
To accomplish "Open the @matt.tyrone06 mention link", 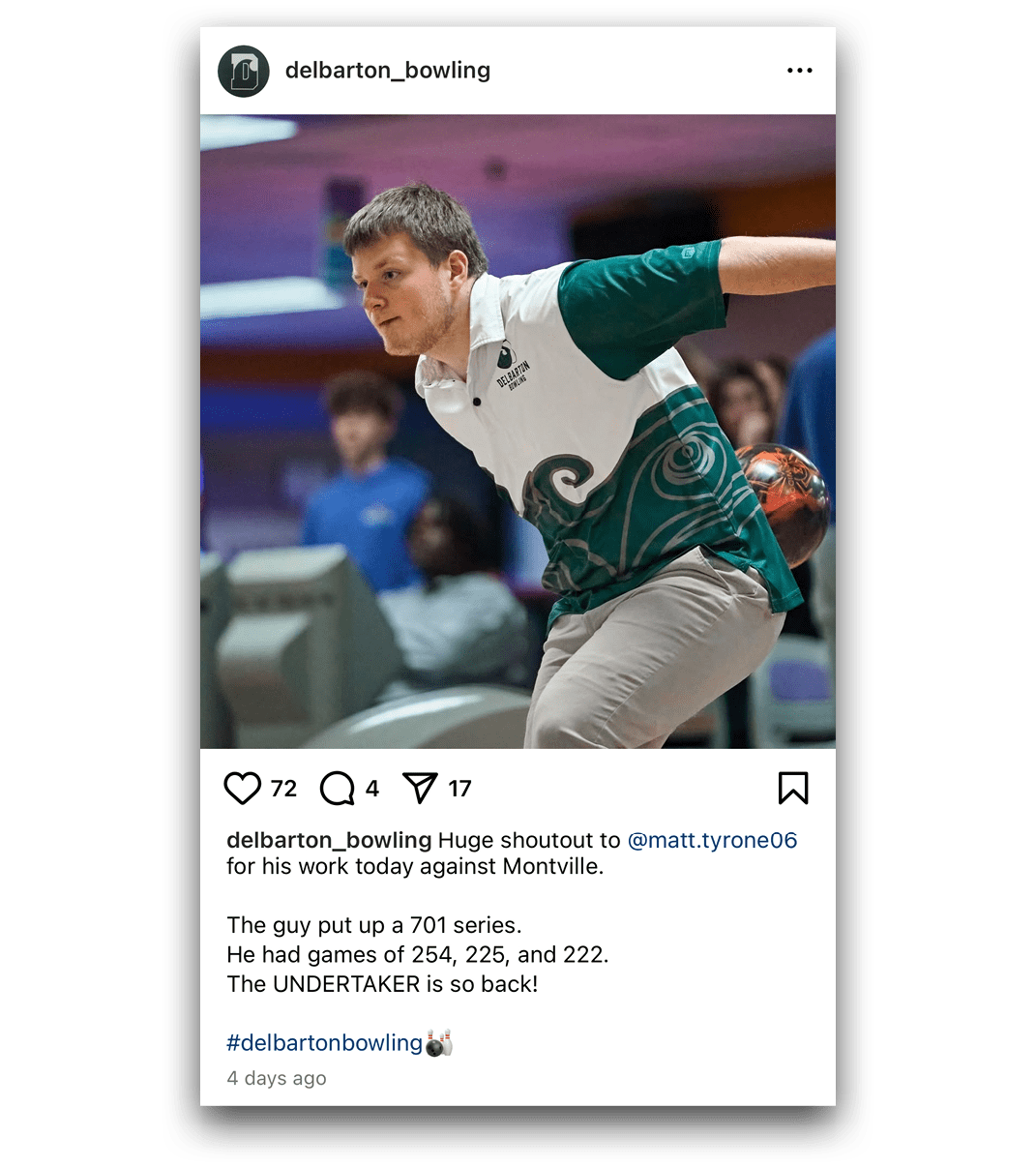I will point(713,840).
